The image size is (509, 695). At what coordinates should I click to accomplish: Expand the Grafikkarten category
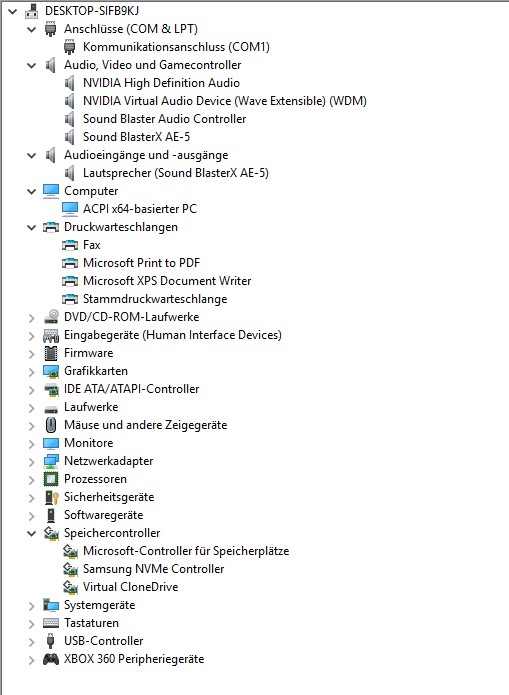click(31, 372)
